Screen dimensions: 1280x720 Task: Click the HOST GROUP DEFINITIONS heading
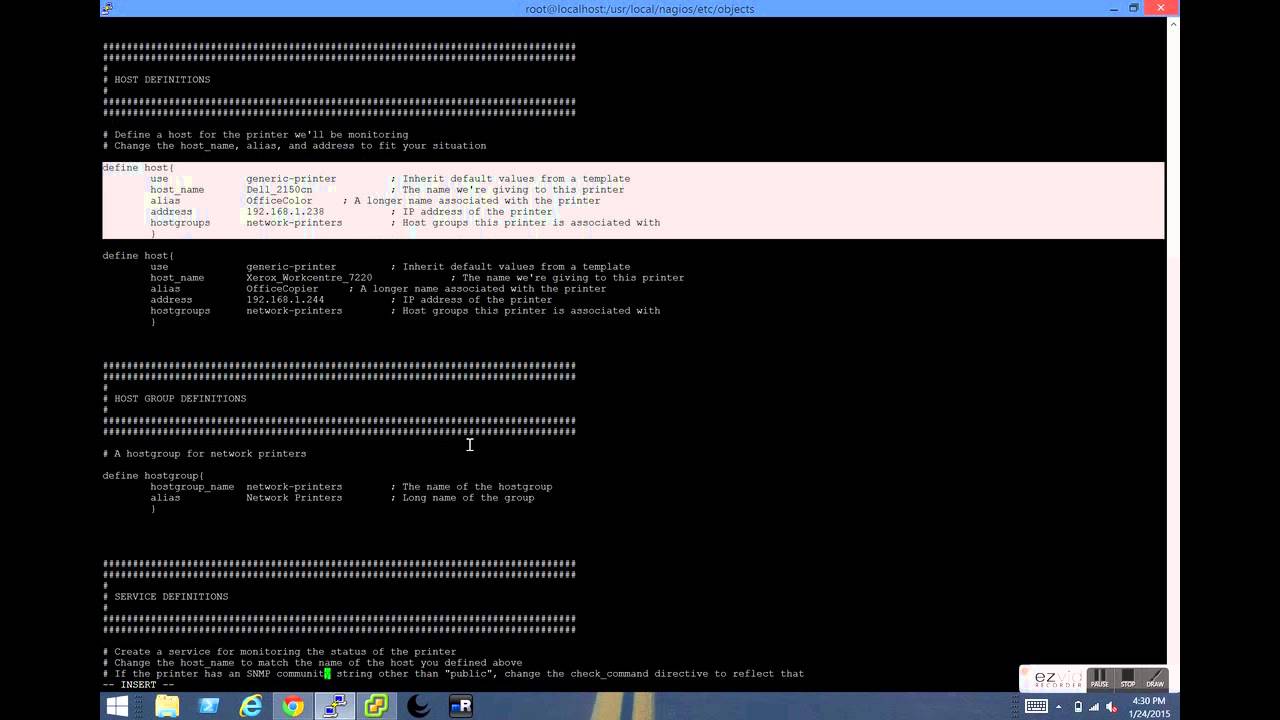(x=180, y=399)
